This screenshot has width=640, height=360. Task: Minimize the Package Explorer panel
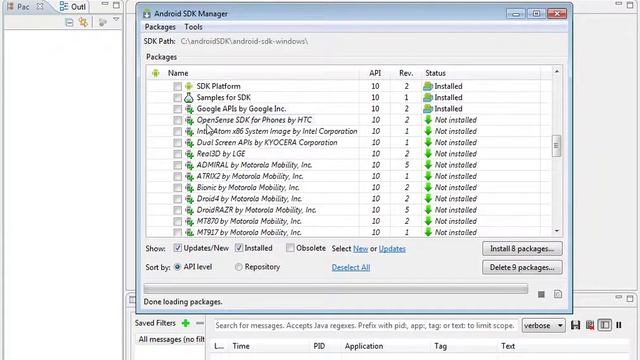coord(105,4)
